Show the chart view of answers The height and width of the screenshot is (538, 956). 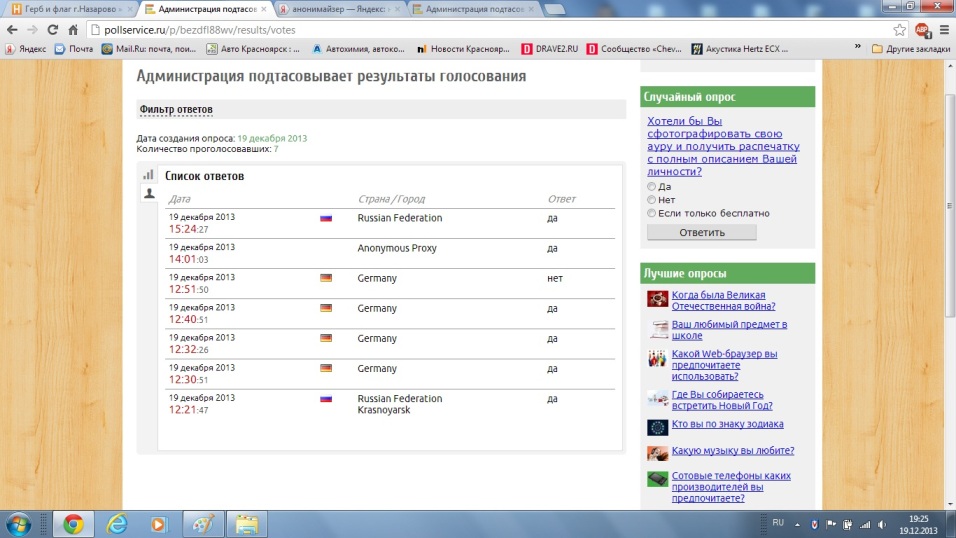148,175
